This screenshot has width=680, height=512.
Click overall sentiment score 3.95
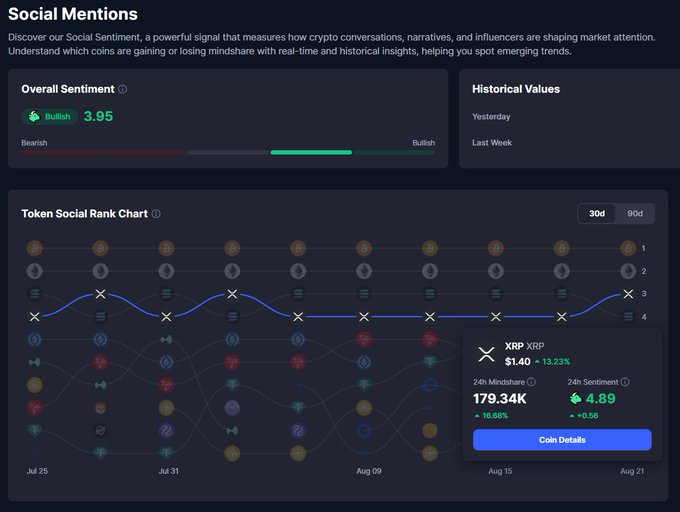98,116
